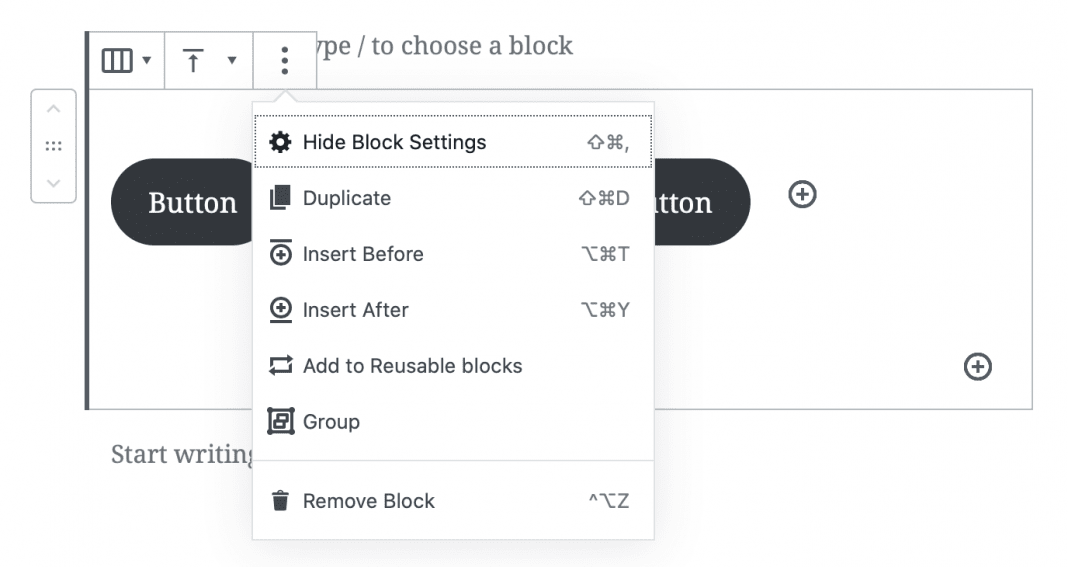Click the right dark Button block

[702, 202]
